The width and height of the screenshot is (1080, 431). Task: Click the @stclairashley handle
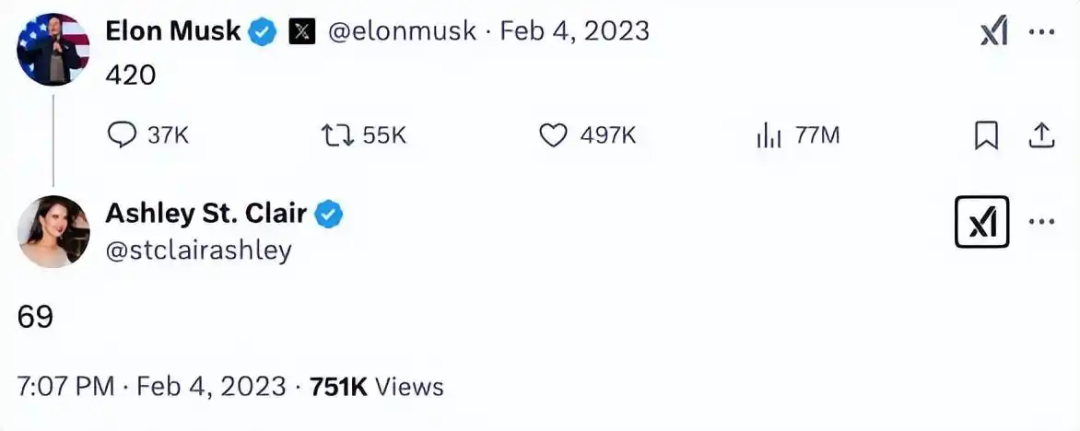tap(198, 249)
